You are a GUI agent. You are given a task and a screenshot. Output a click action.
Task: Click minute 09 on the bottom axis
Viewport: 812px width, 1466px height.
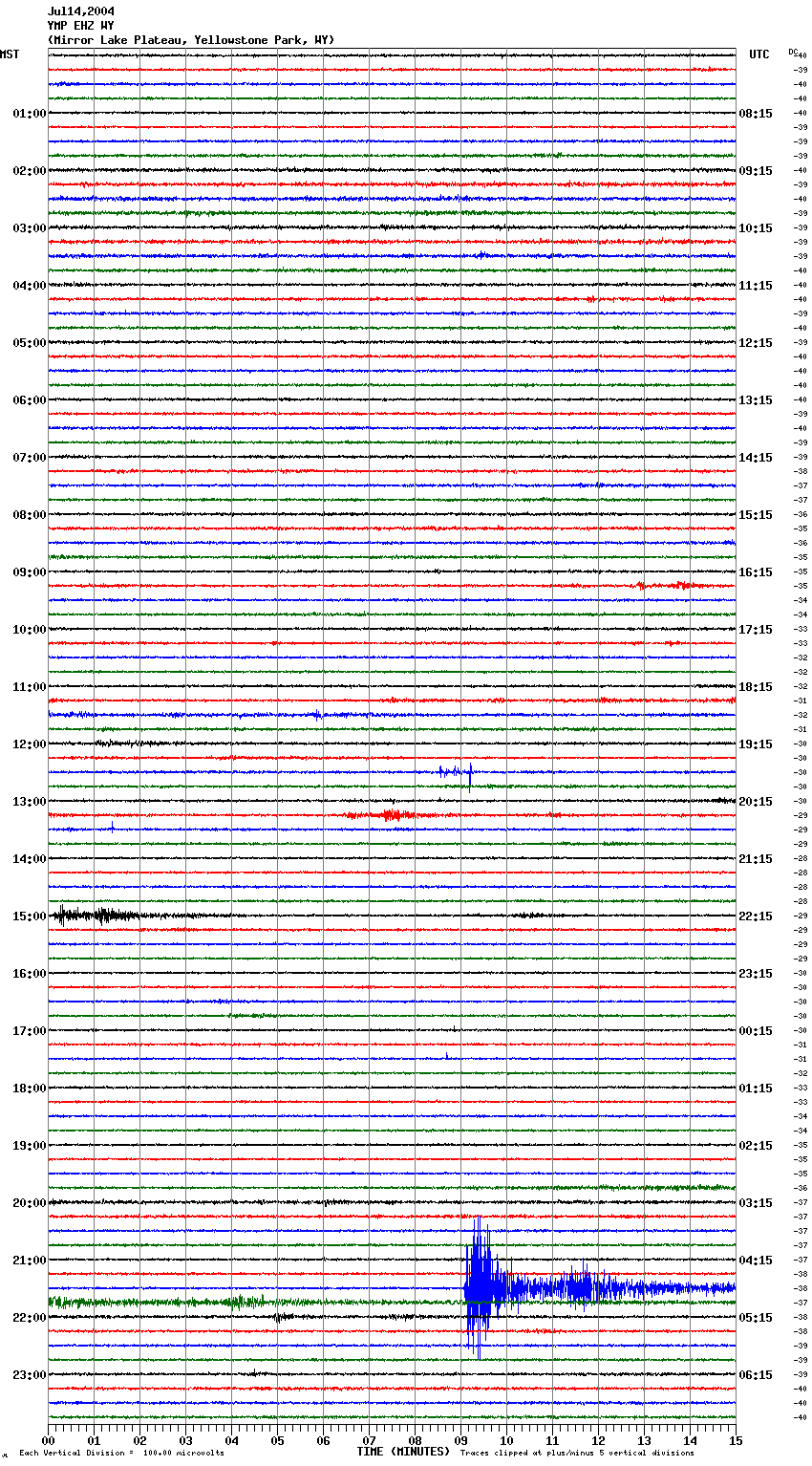point(461,1440)
